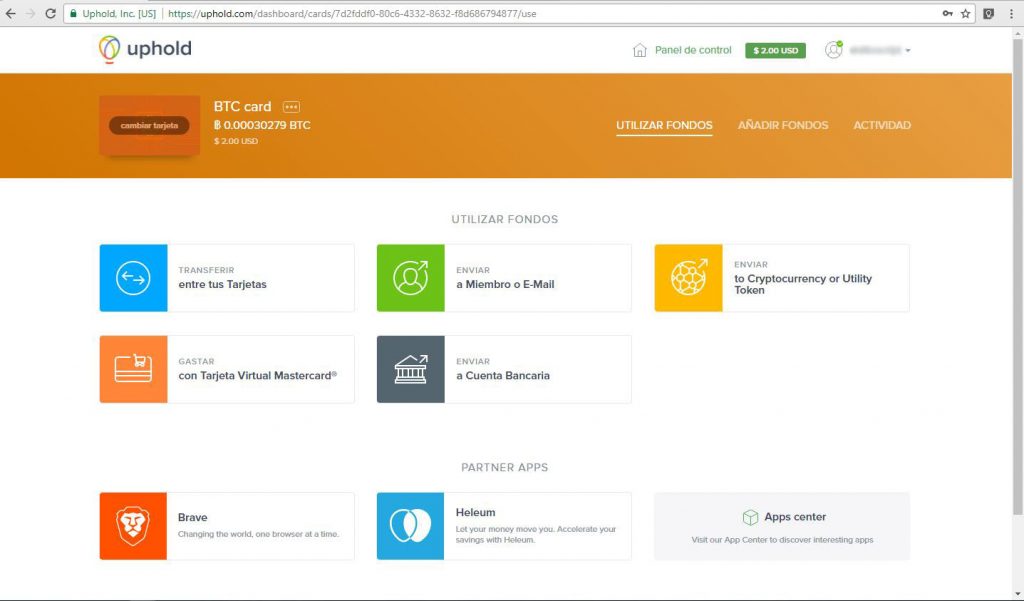Open the Brave partner app text

tap(259, 525)
